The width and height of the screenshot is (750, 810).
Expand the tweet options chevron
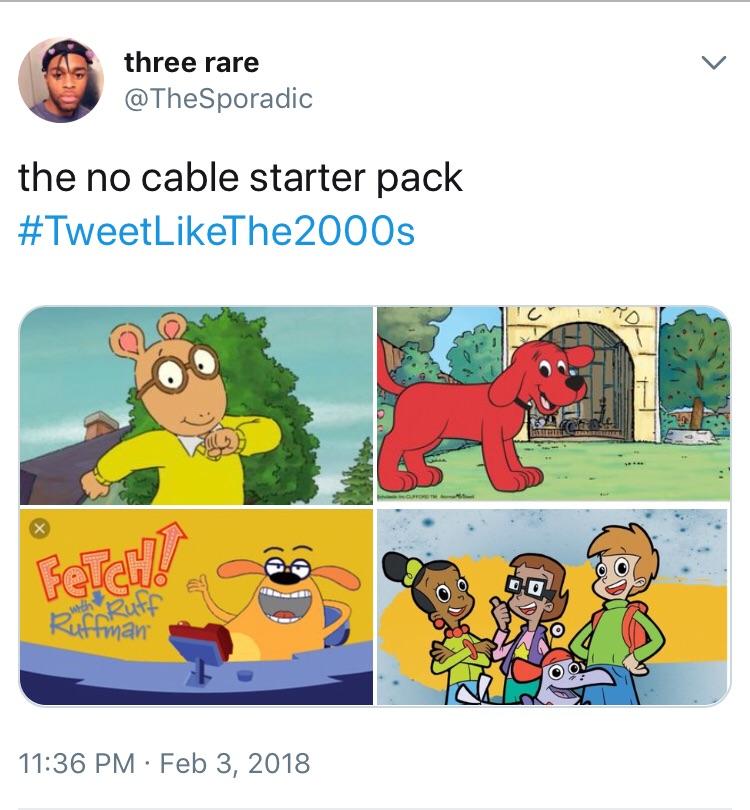point(714,63)
